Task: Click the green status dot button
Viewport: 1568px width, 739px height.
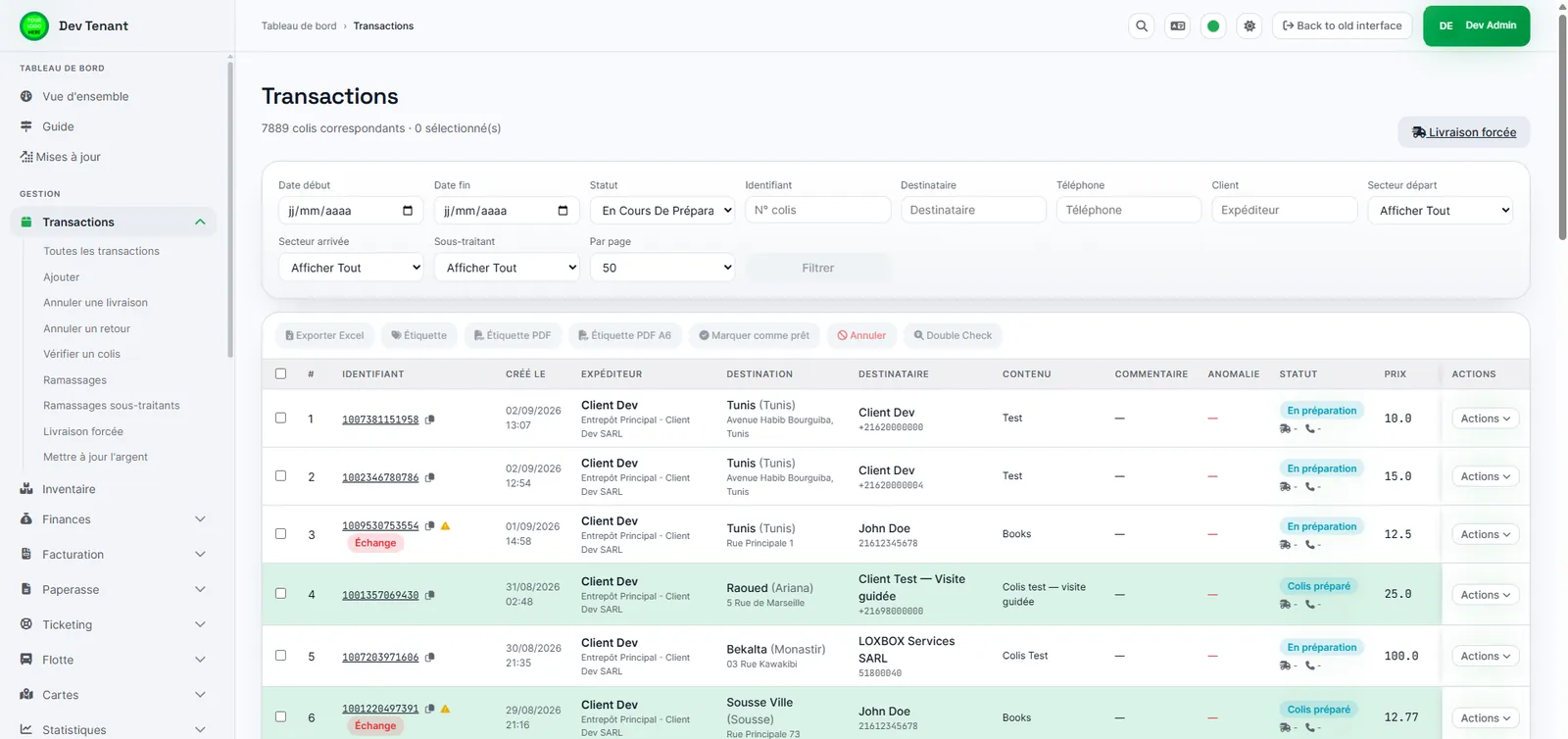Action: [1213, 26]
